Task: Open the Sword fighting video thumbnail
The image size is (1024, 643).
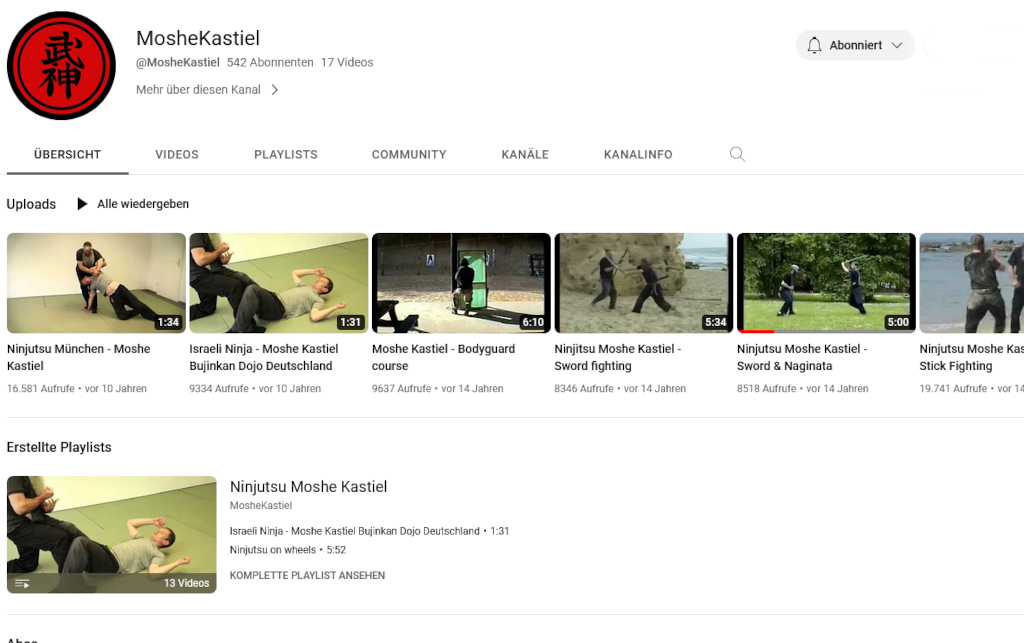Action: (x=644, y=283)
